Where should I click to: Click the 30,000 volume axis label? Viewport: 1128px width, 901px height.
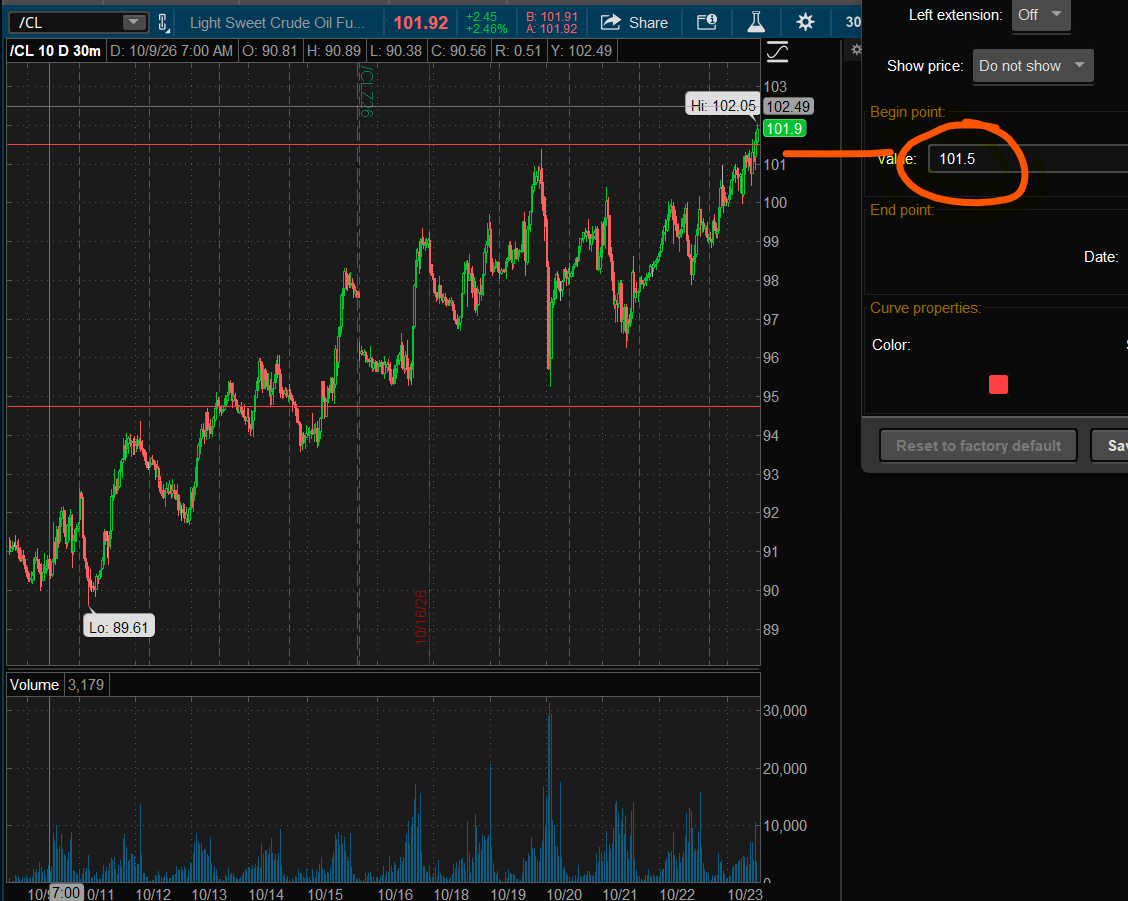(x=785, y=710)
